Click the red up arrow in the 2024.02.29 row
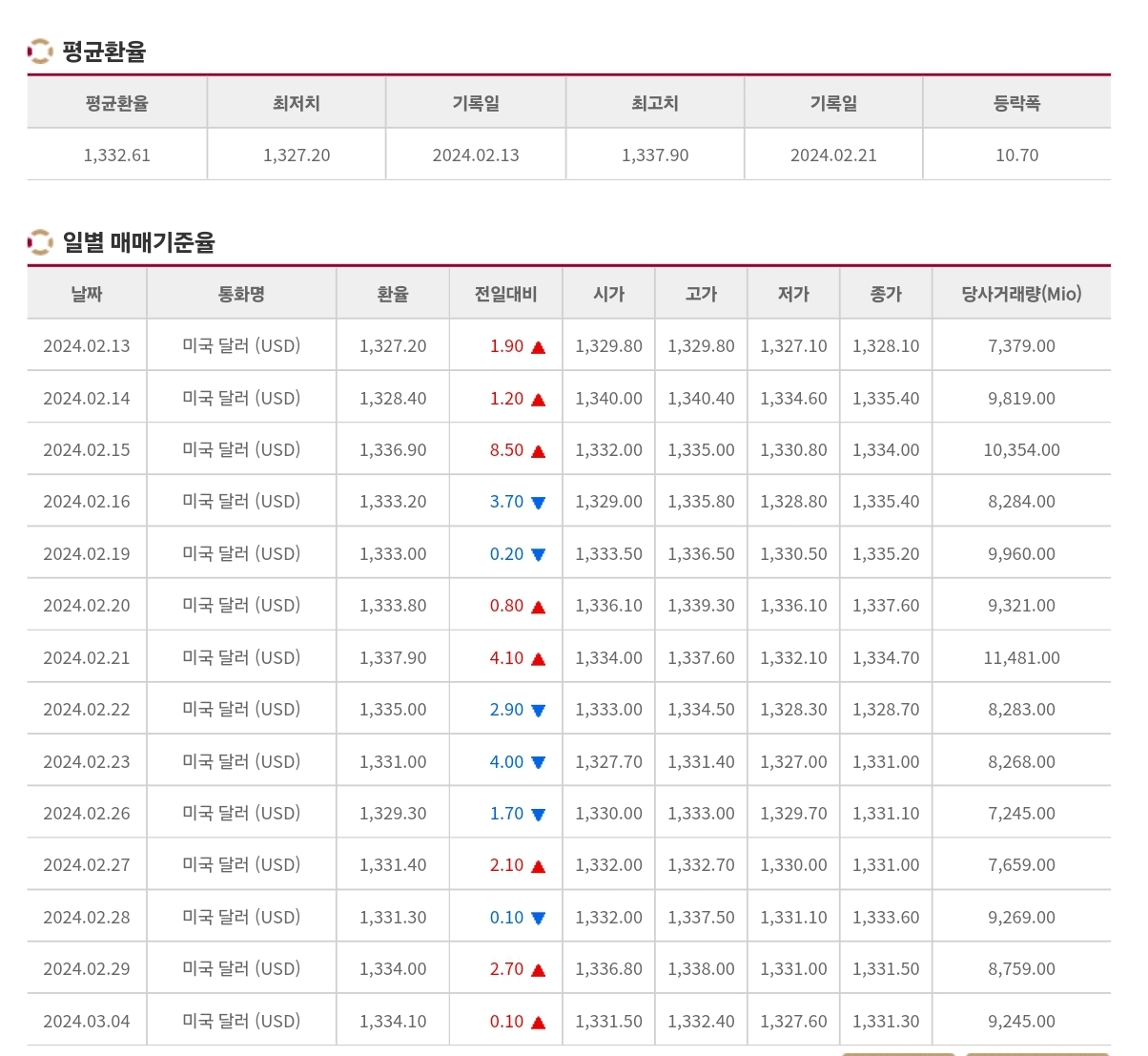 click(x=538, y=970)
